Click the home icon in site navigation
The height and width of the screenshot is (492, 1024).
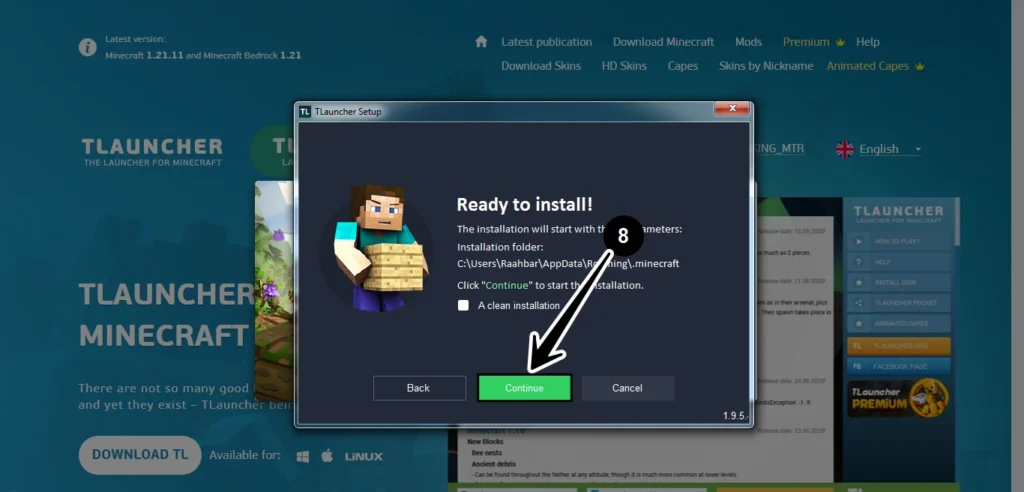(x=481, y=42)
